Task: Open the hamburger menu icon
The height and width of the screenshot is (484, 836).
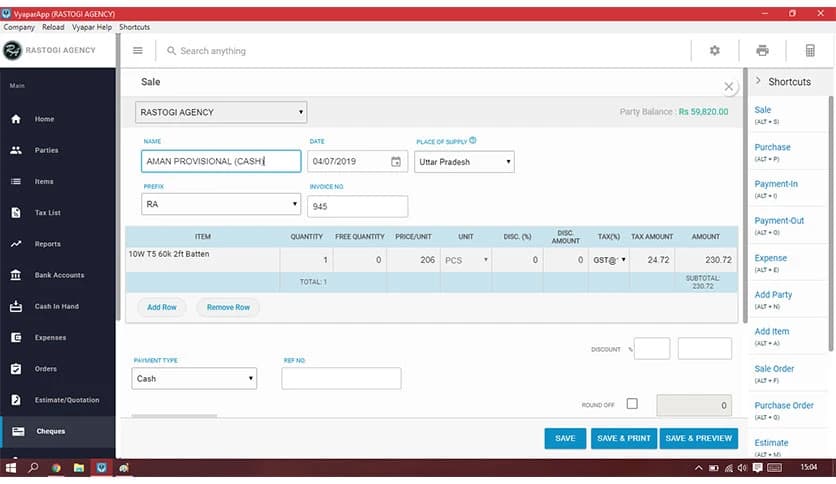Action: pos(138,51)
